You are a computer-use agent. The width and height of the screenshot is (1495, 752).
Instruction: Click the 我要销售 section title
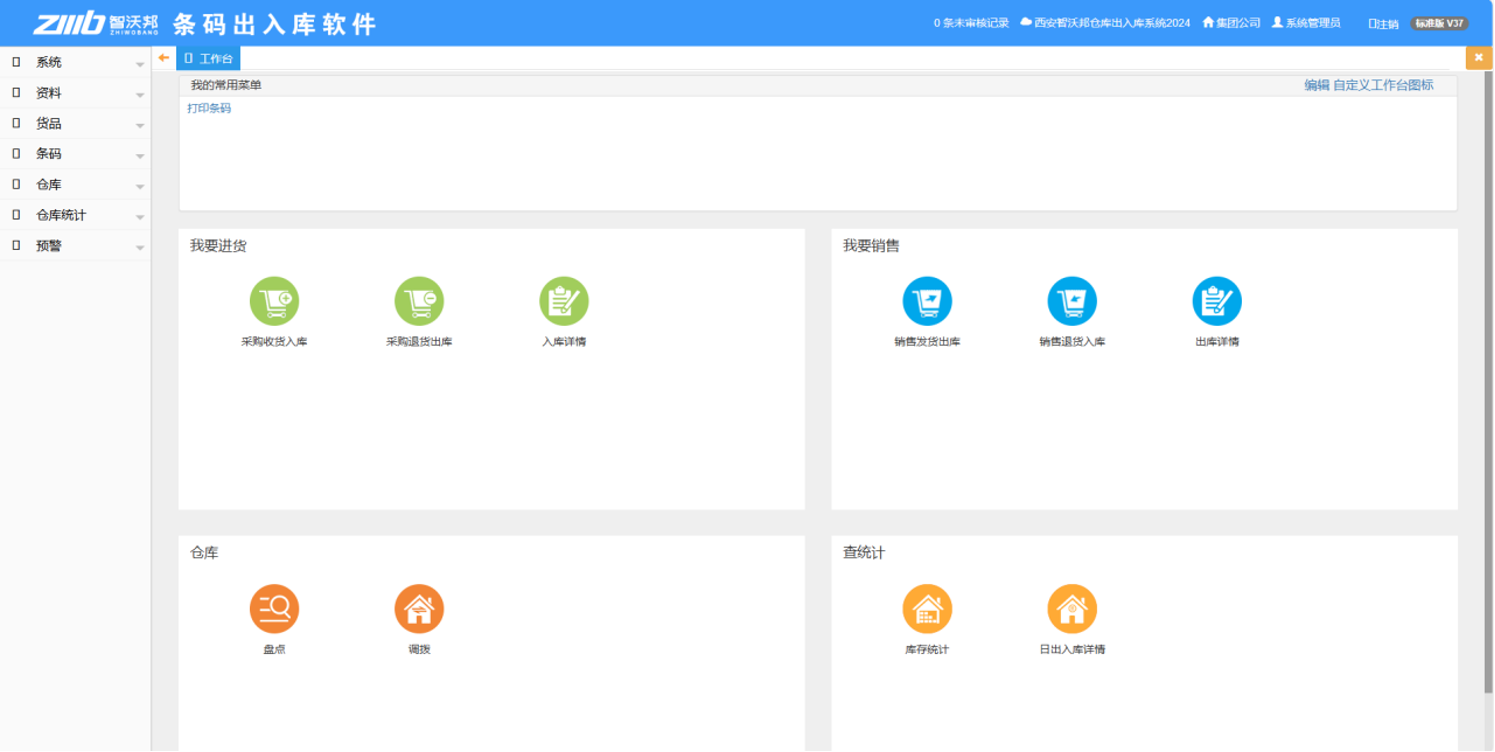(x=871, y=246)
